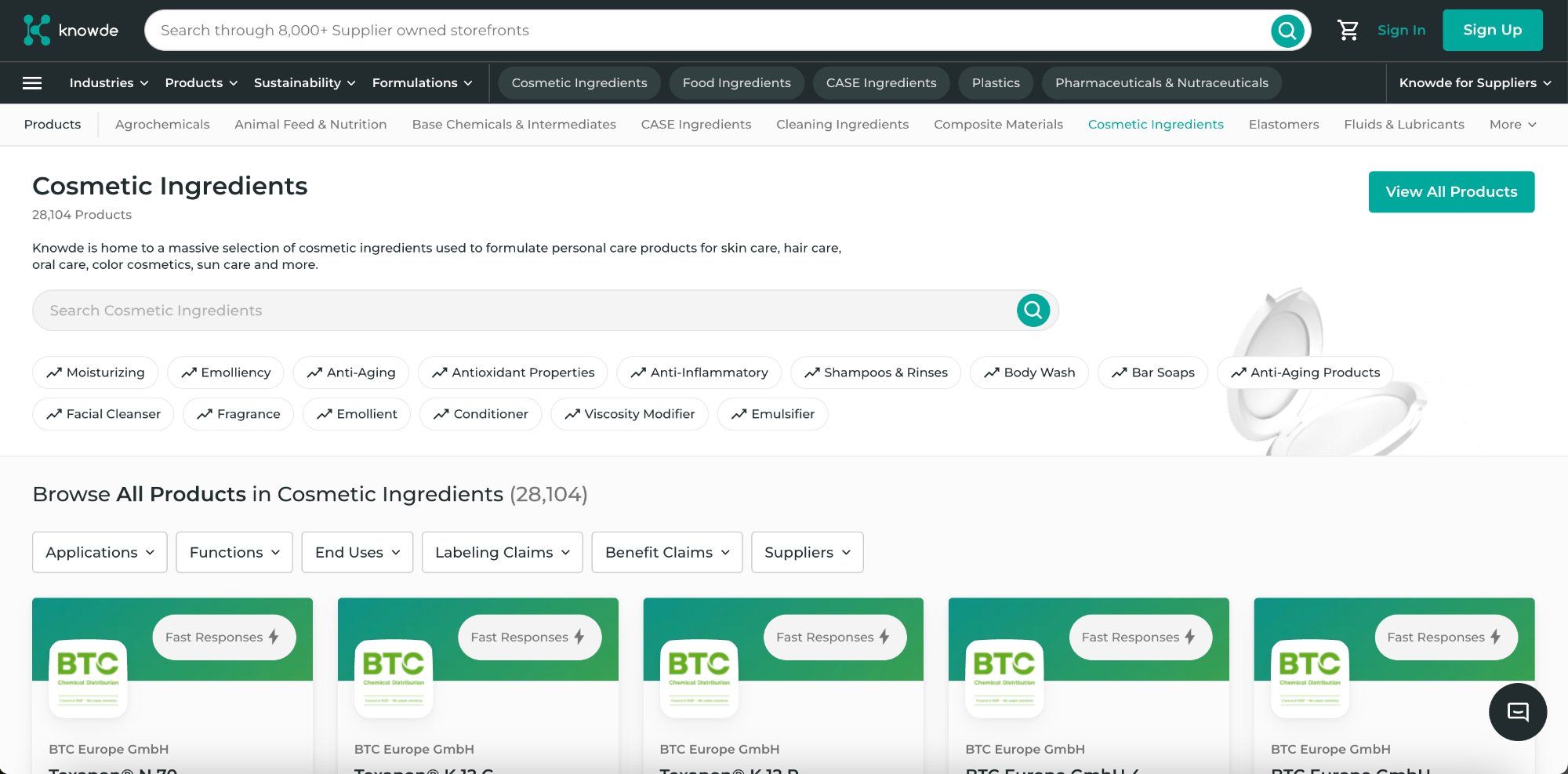Select the Anti-Aging tag
The height and width of the screenshot is (774, 1568).
pyautogui.click(x=351, y=372)
